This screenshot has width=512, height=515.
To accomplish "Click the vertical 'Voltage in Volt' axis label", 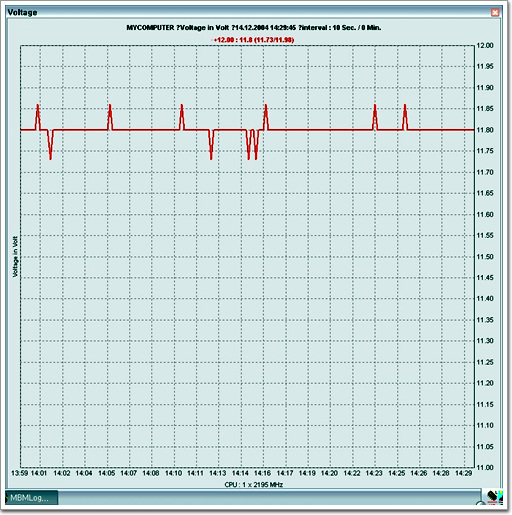I will pyautogui.click(x=15, y=256).
